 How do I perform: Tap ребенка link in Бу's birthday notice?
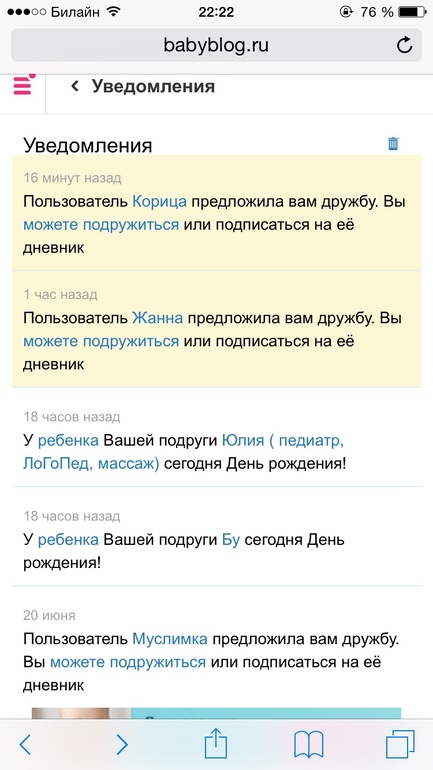coord(68,540)
